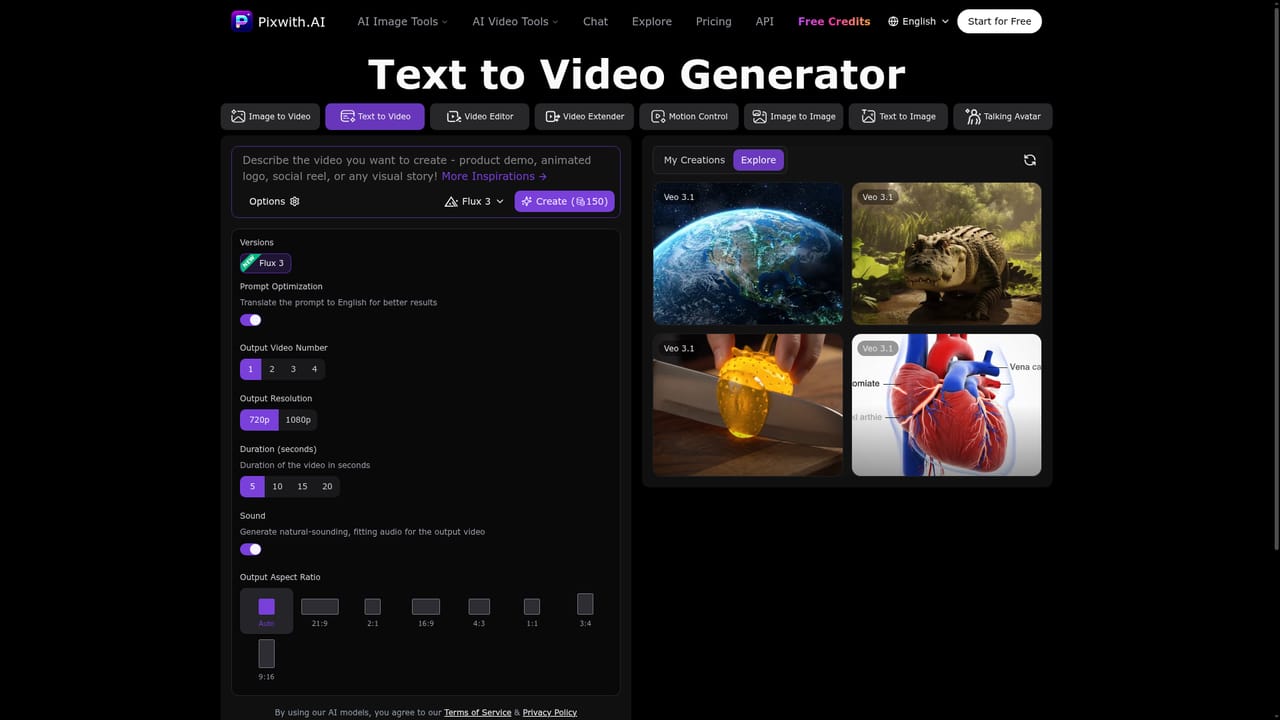
Task: Choose the 4:3 aspect ratio icon
Action: point(479,606)
